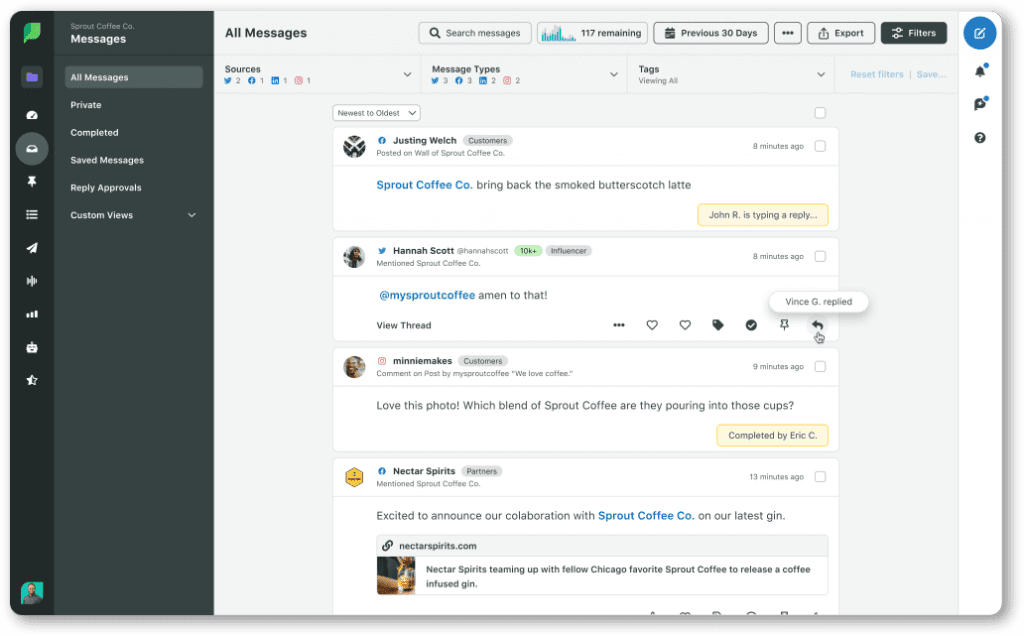Switch to the Completed messages view

(x=94, y=132)
